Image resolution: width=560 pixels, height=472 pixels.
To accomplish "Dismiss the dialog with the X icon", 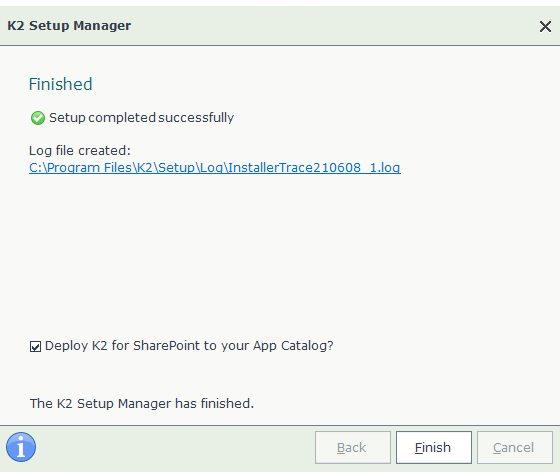I will [x=545, y=26].
